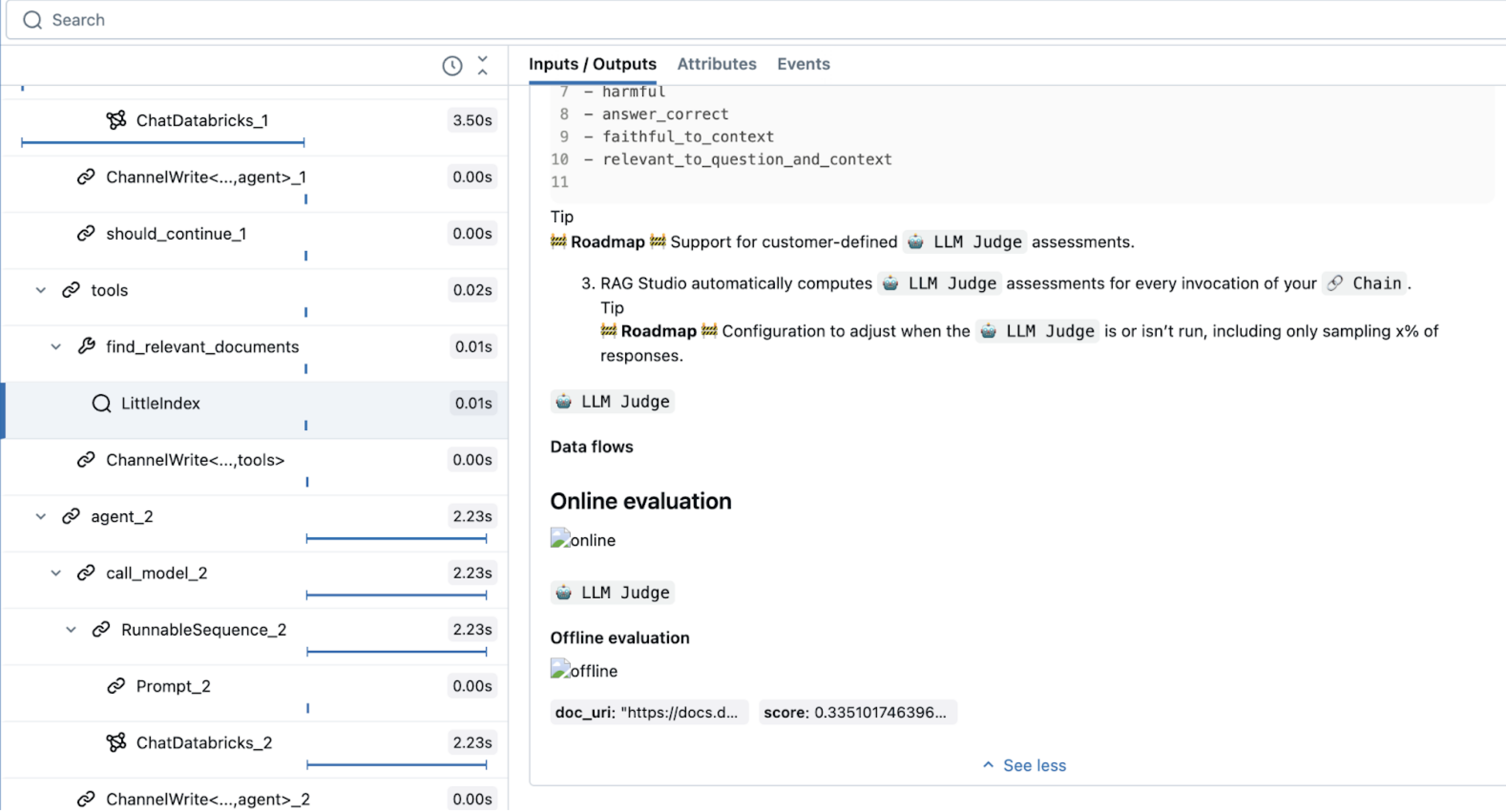The height and width of the screenshot is (812, 1506).
Task: Select the LittleIndex retriever magnifier icon
Action: 101,403
